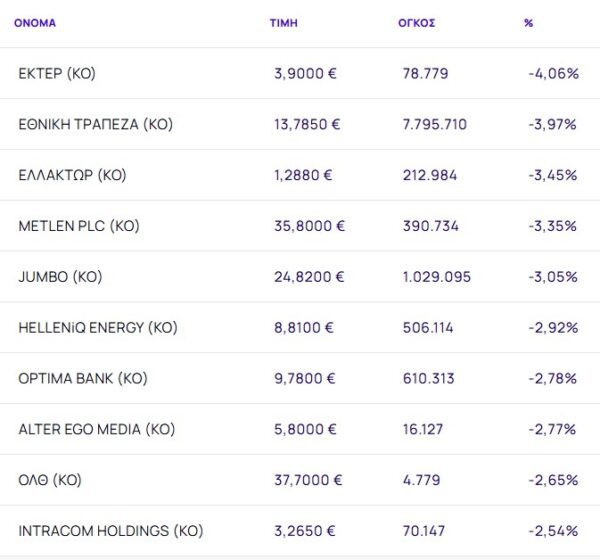Select the -4,06% change value

pyautogui.click(x=553, y=73)
